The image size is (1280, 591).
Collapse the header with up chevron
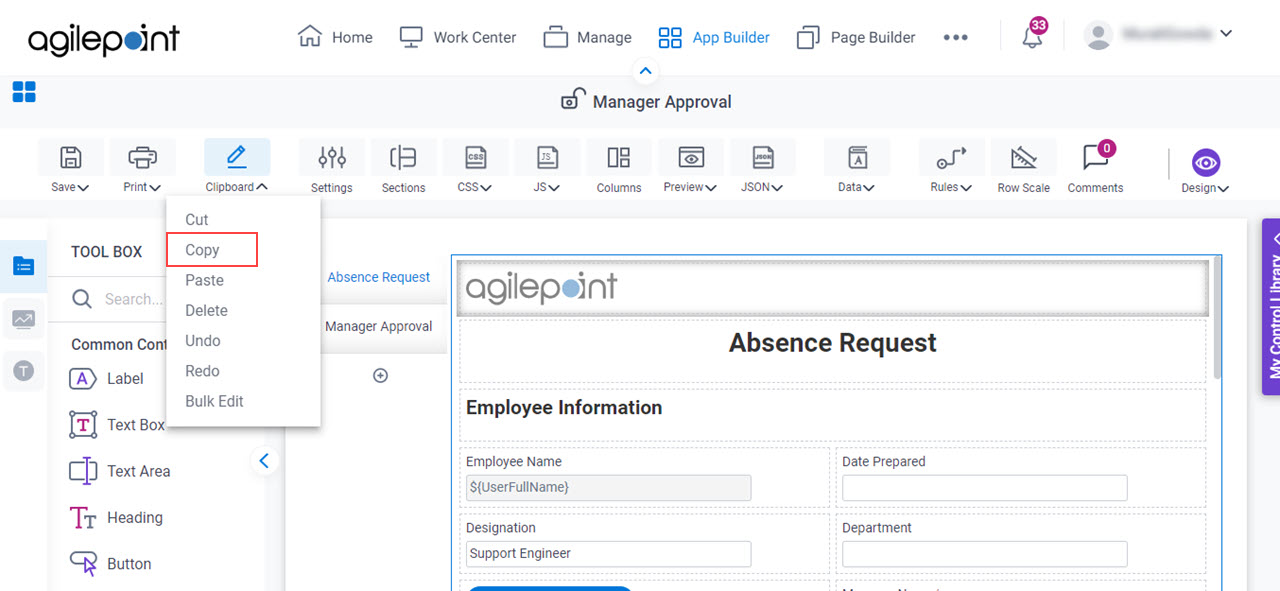point(645,71)
